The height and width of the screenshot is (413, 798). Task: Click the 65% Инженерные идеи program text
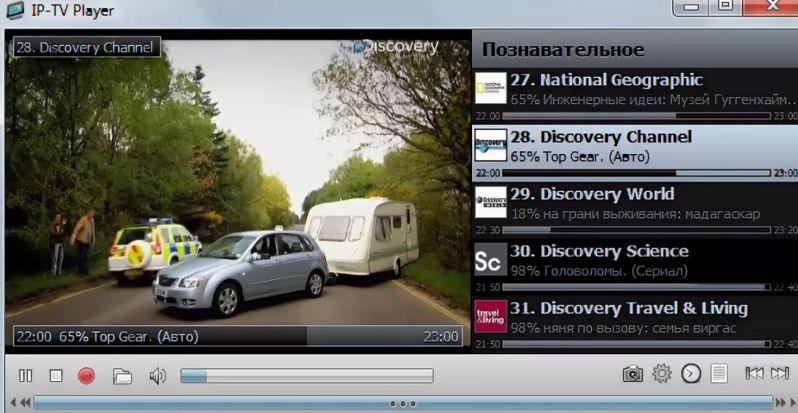click(x=652, y=99)
